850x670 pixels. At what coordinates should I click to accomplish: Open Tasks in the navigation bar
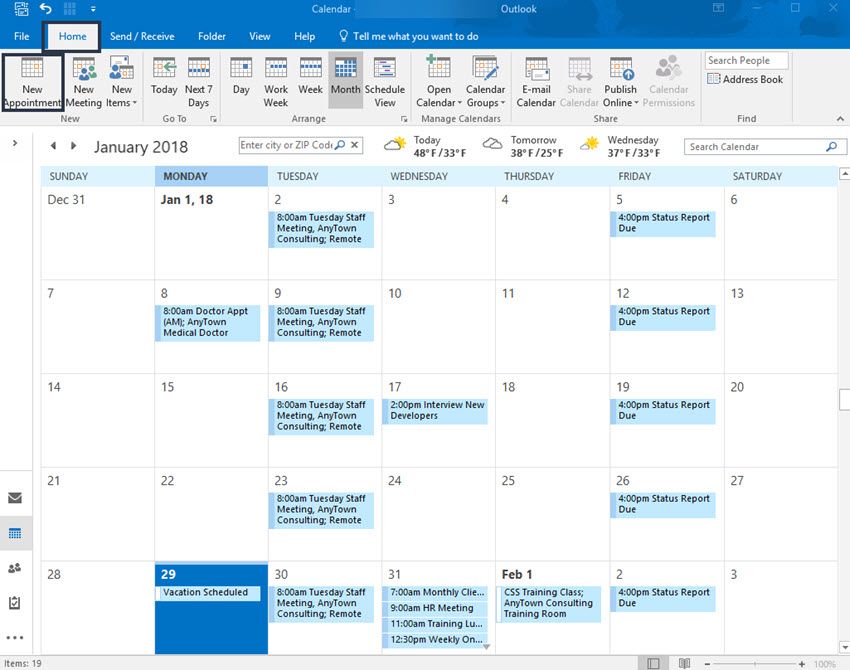(x=15, y=603)
